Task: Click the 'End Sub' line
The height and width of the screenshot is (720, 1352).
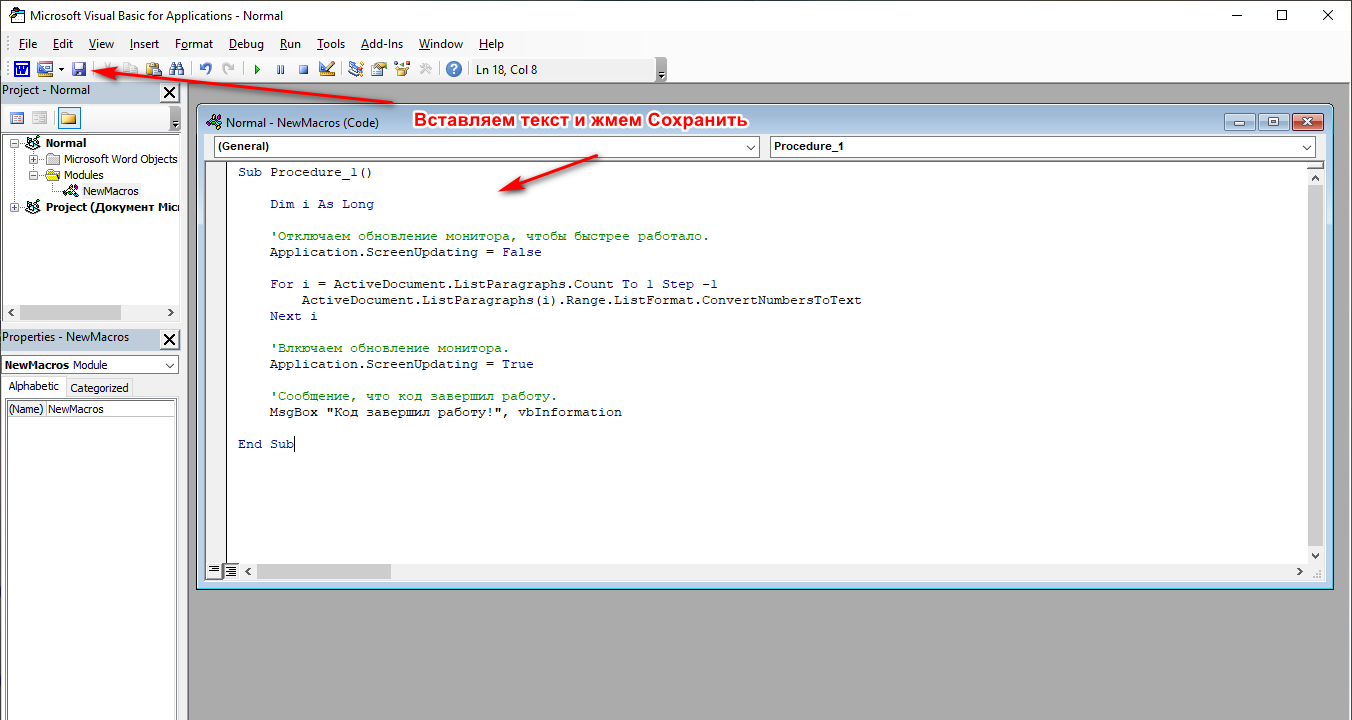Action: coord(266,444)
